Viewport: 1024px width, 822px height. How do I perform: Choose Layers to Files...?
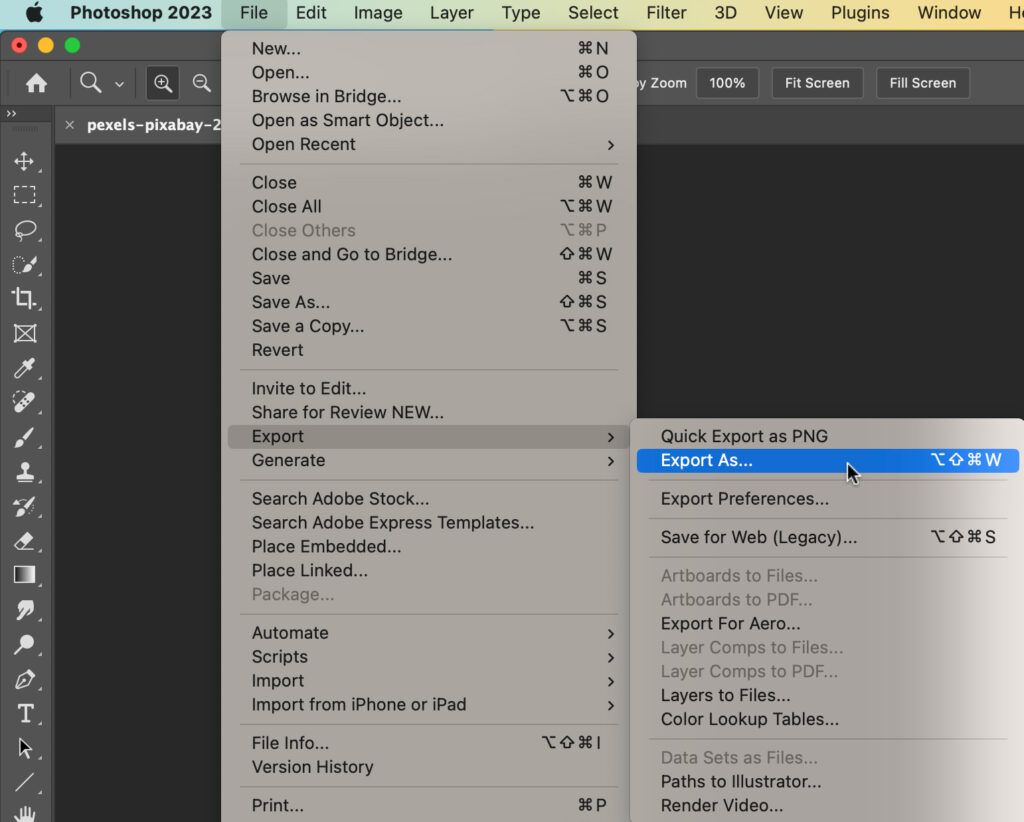(827, 695)
